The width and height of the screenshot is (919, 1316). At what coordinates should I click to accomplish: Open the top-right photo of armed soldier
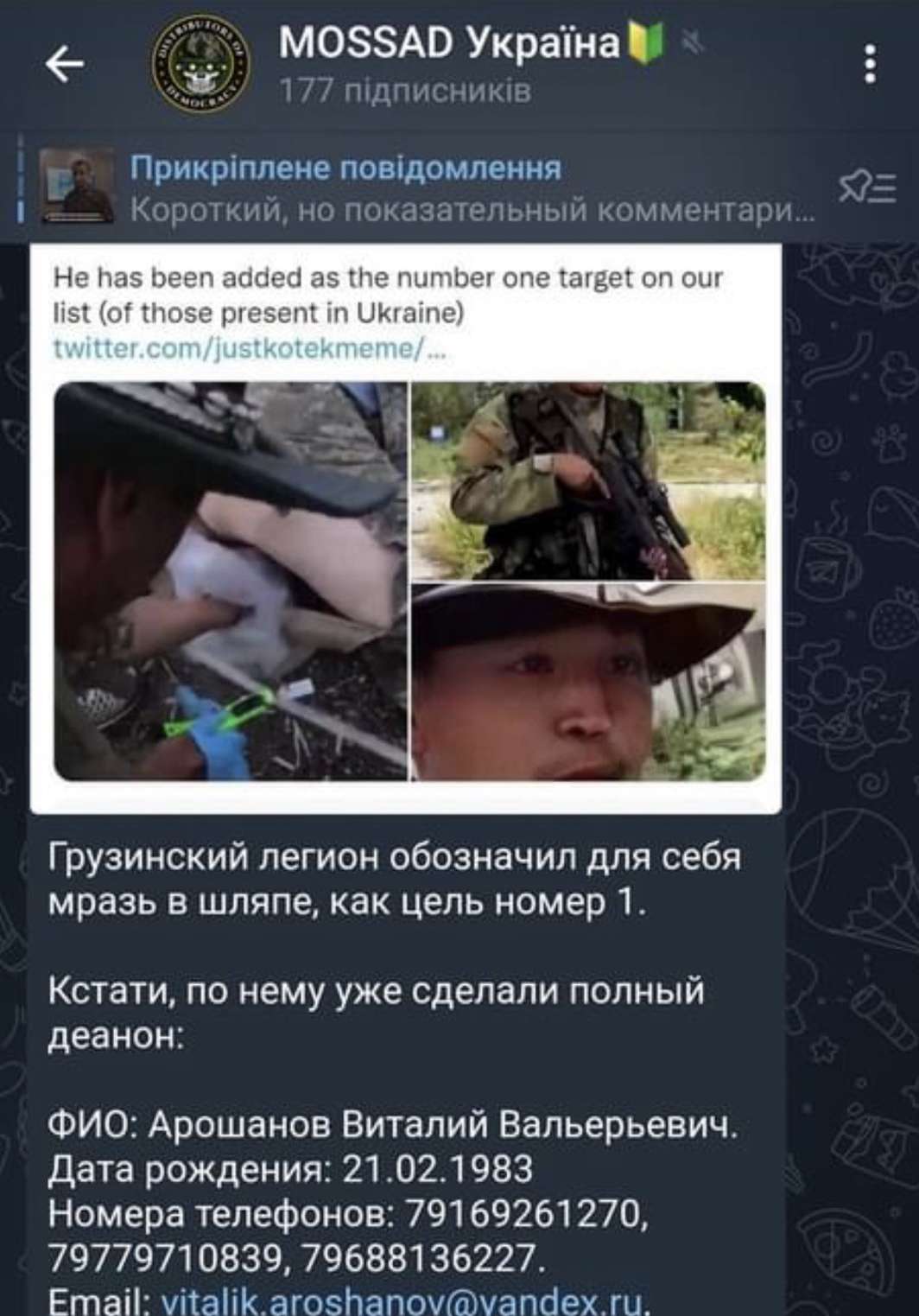pos(588,481)
